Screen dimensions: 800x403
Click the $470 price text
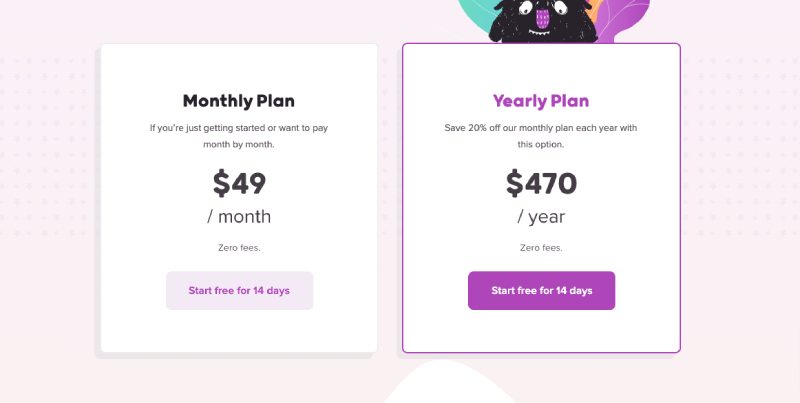point(541,184)
